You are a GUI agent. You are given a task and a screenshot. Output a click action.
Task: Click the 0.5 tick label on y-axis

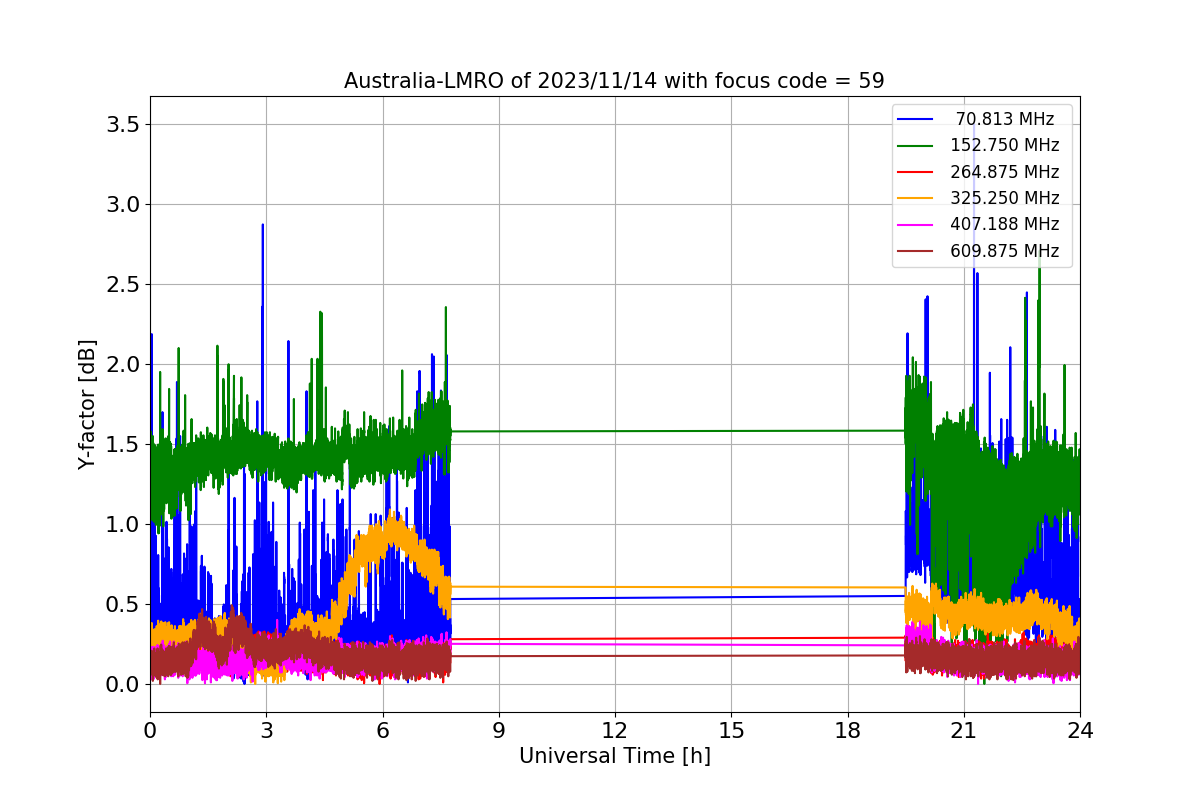pos(122,605)
